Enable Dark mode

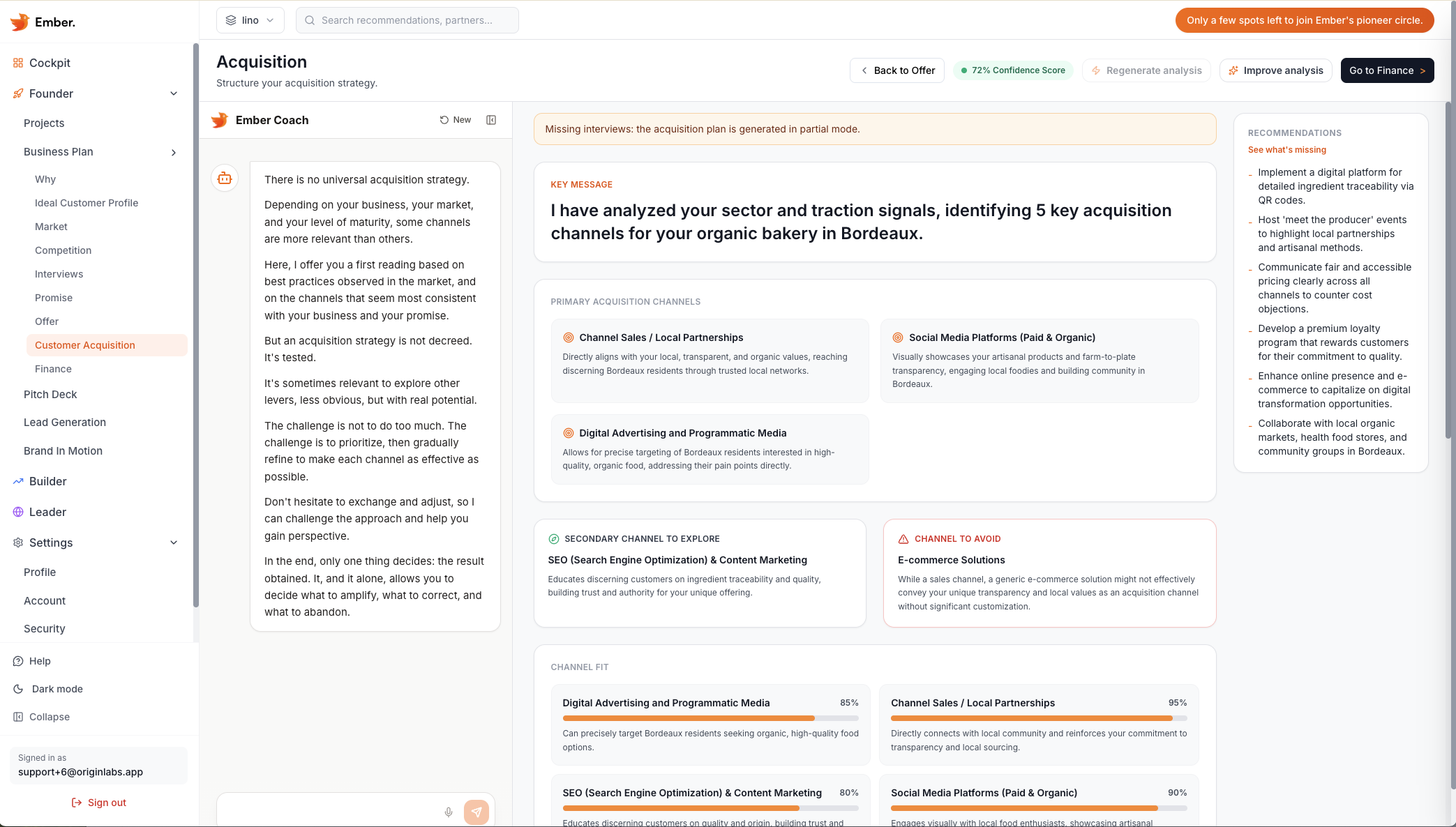(x=56, y=688)
